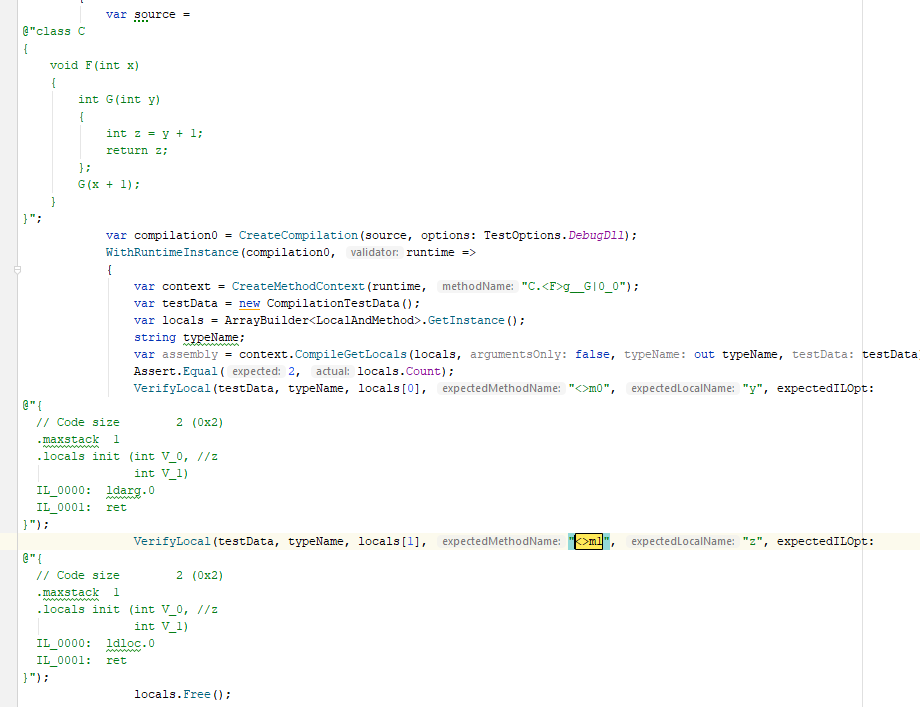
Task: Click the validator: parameter hint
Action: pos(374,252)
